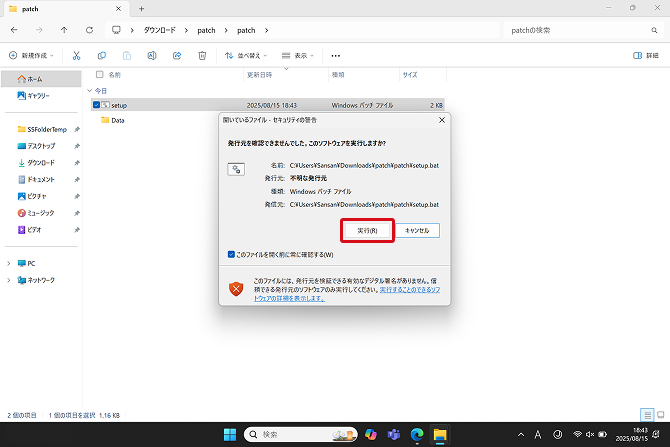This screenshot has height=447, width=670.
Task: Sort by size (サイズ) column header
Action: 410,75
